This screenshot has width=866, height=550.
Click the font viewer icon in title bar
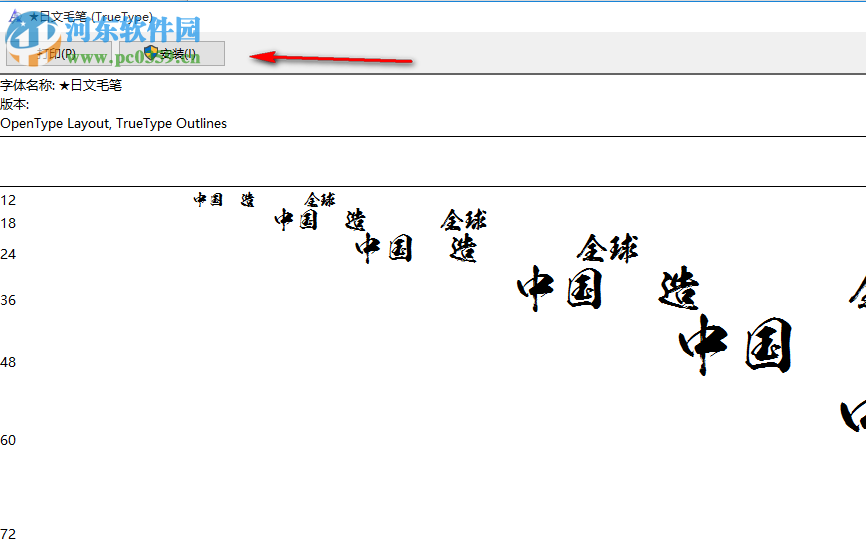pos(15,17)
